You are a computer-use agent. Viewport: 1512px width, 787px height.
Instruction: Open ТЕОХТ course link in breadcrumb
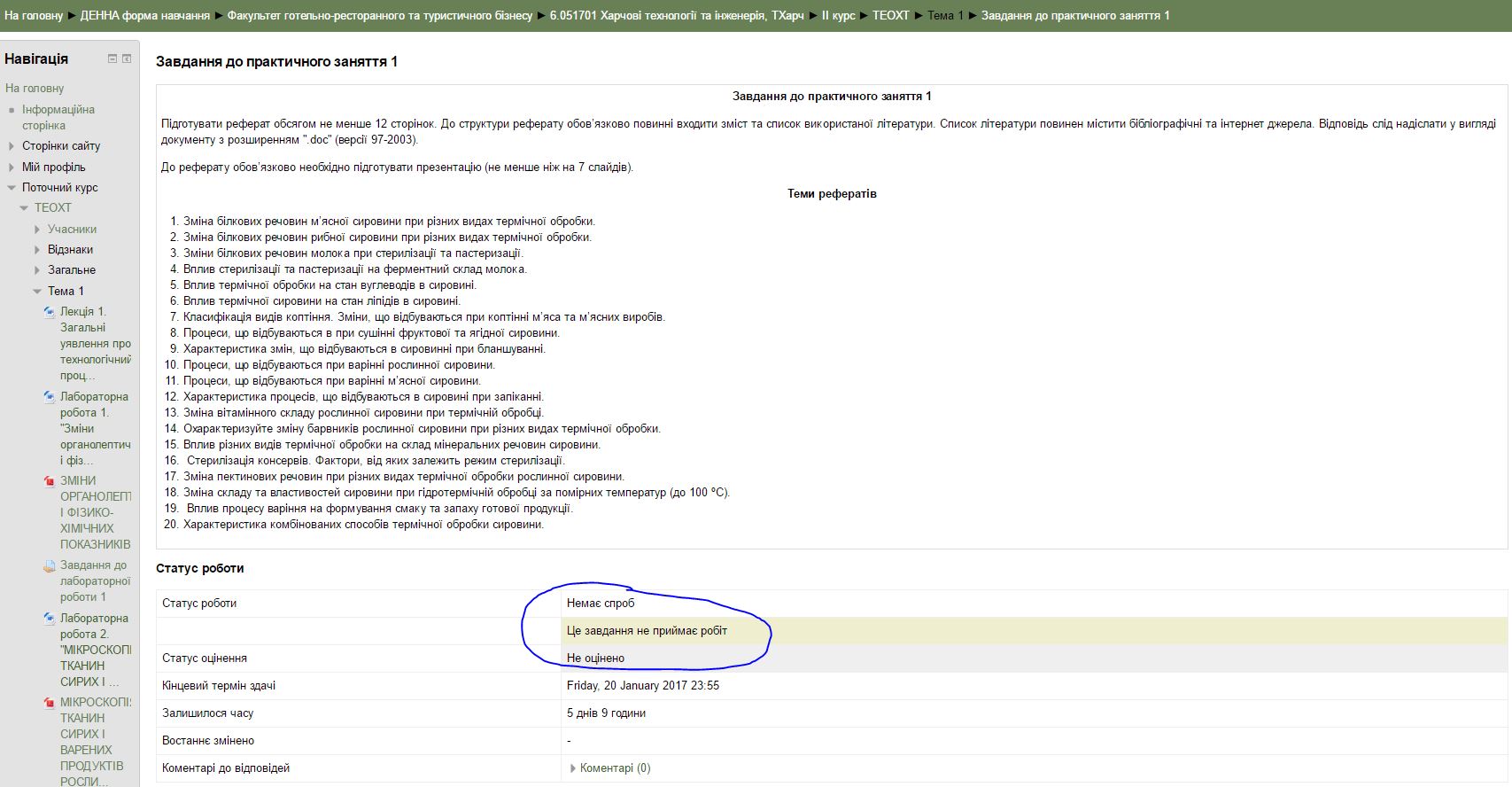tap(890, 16)
